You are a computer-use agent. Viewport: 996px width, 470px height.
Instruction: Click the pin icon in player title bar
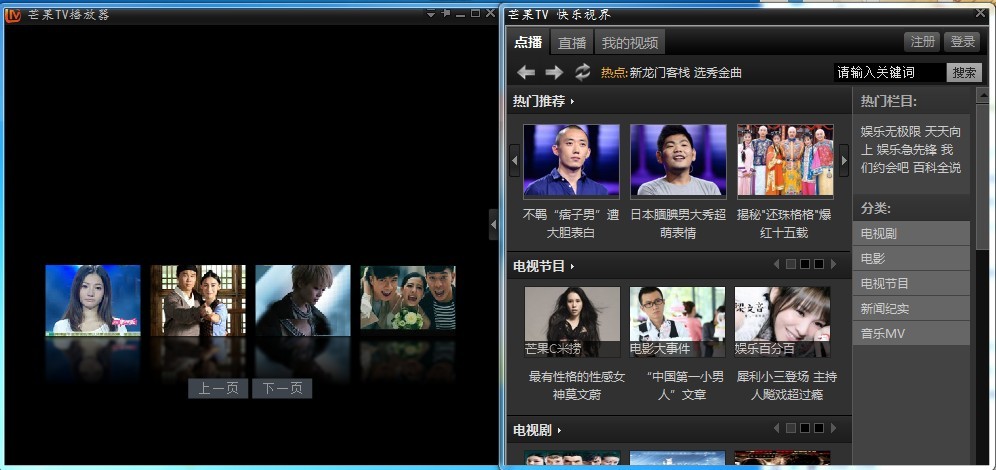point(445,14)
